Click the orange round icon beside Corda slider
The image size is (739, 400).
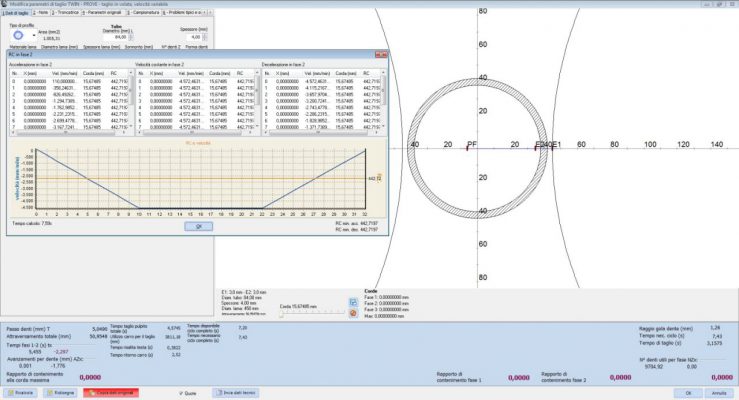(x=353, y=313)
